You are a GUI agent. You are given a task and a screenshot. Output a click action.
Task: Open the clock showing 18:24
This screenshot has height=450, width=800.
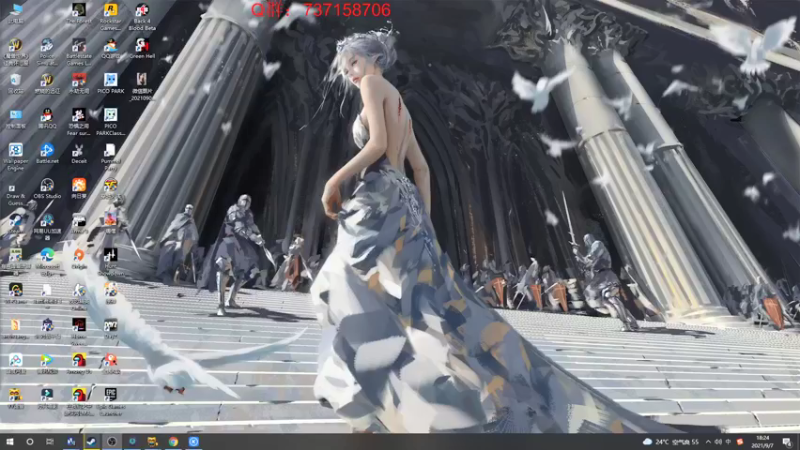tap(762, 442)
